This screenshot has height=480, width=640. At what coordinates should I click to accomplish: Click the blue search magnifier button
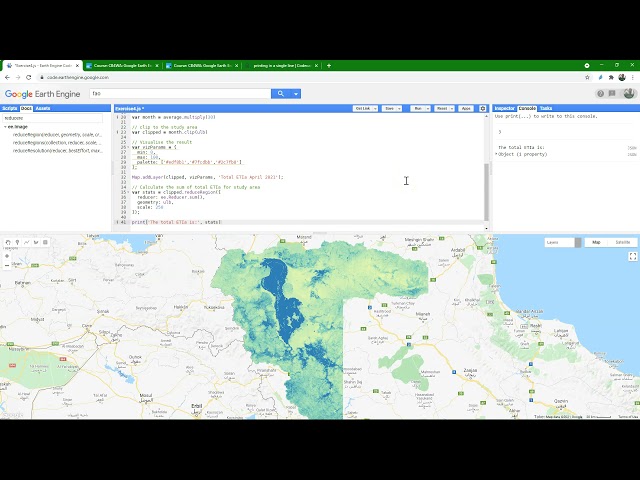pyautogui.click(x=280, y=93)
